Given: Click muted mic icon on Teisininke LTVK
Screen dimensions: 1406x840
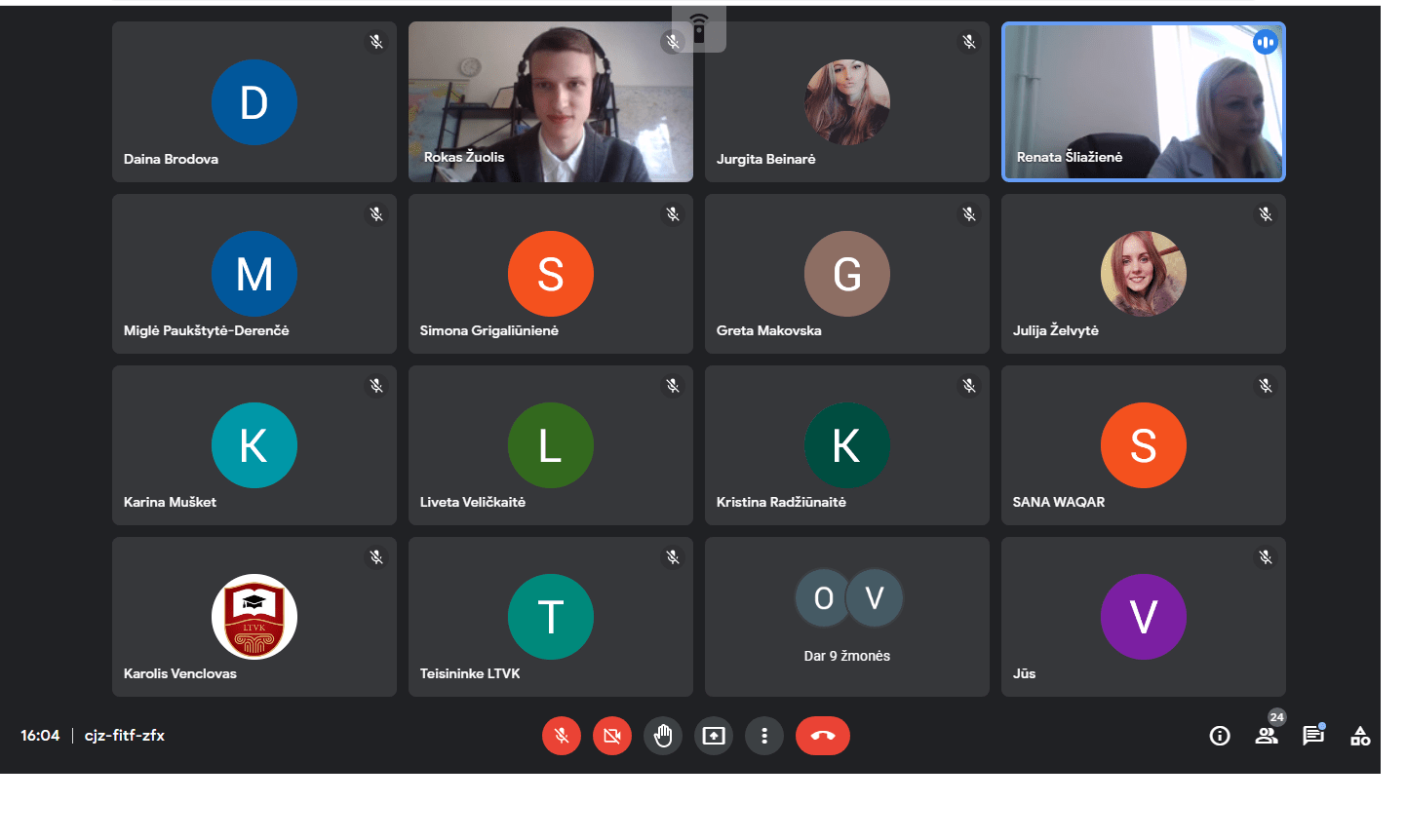Looking at the screenshot, I should click(x=673, y=556).
